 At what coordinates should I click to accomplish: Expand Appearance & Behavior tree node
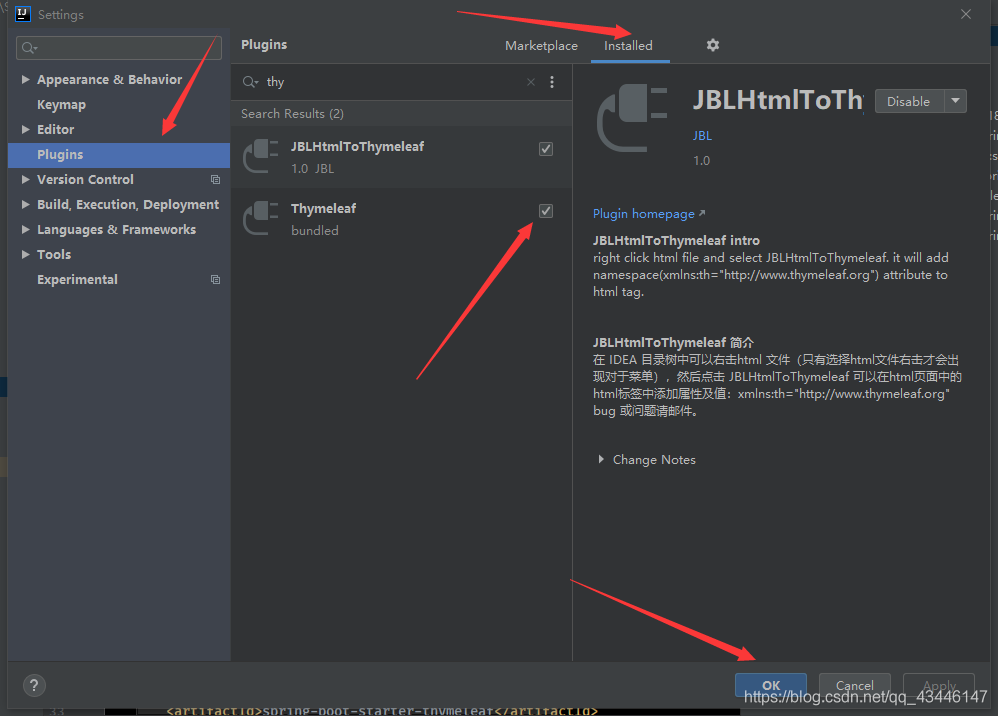(x=25, y=80)
